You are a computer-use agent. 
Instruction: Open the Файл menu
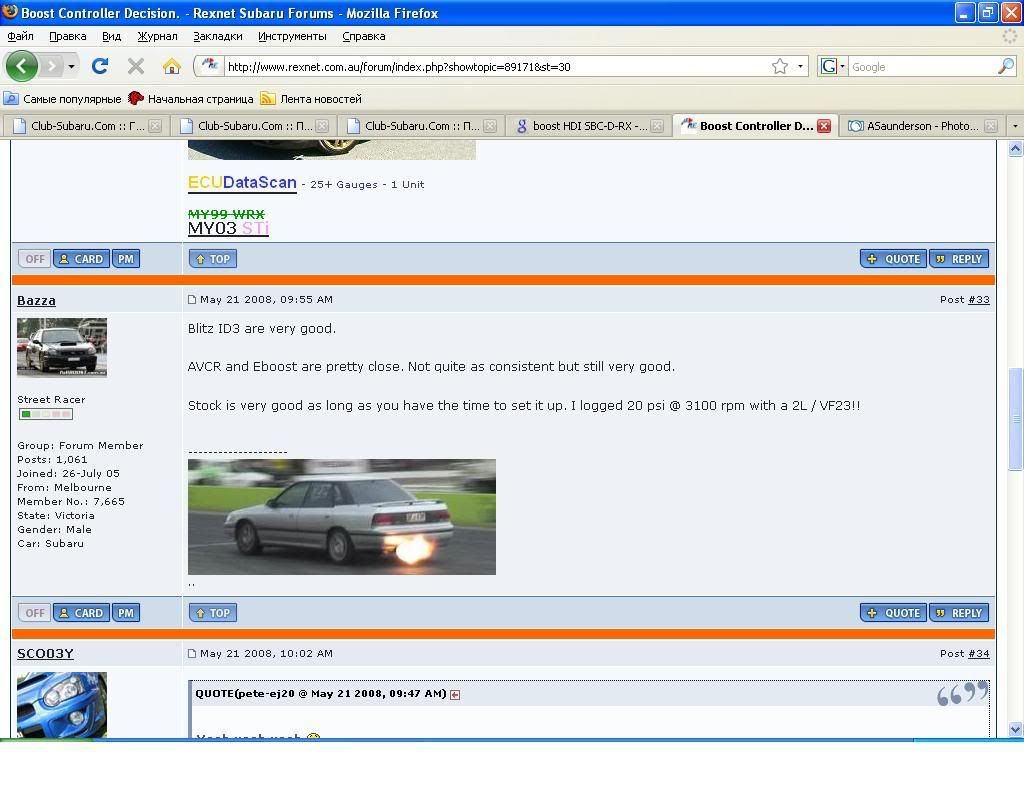[x=20, y=37]
